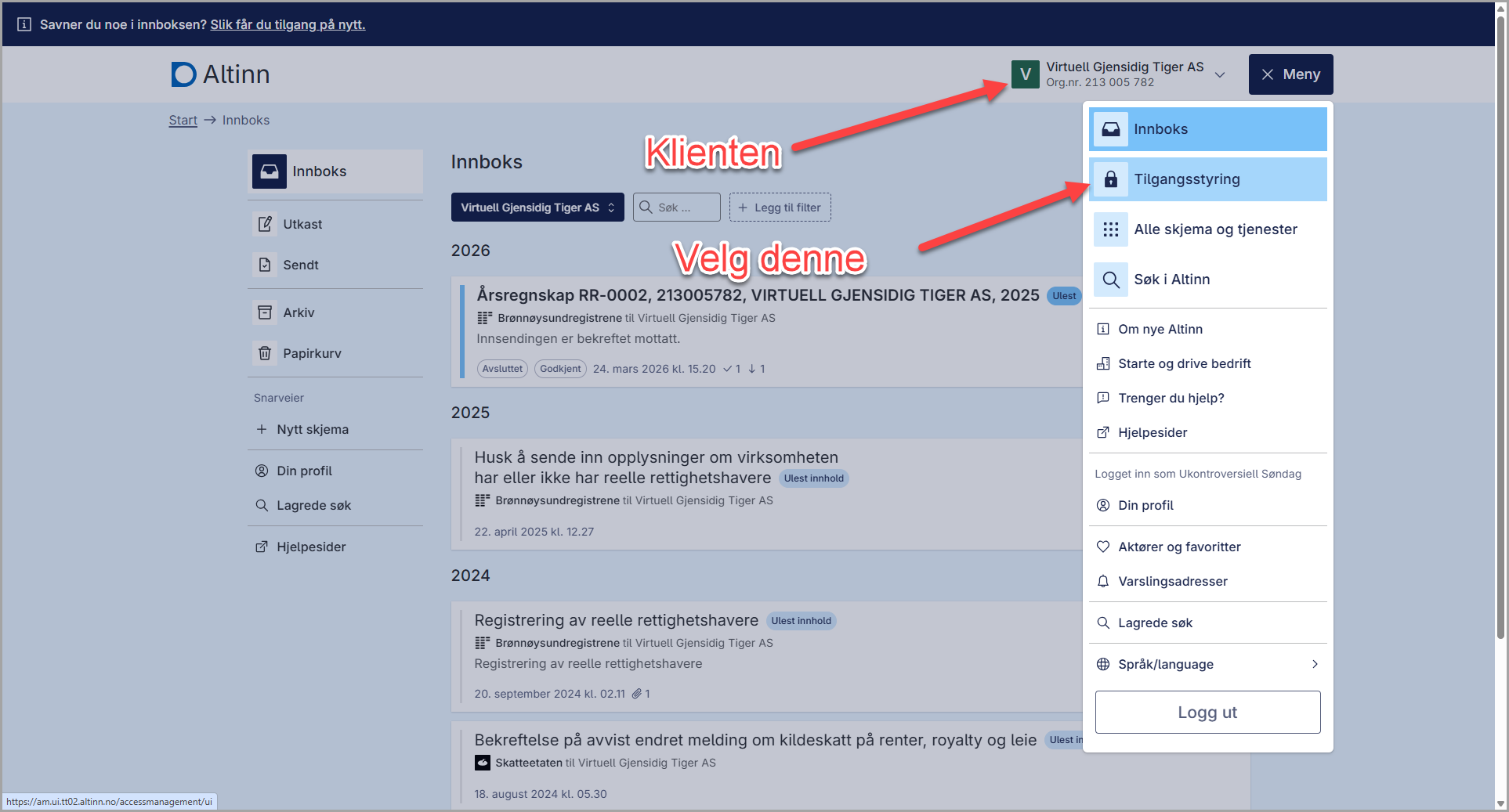Click the building icon beside Starte og drive bedrift
Viewport: 1509px width, 812px height.
1103,363
